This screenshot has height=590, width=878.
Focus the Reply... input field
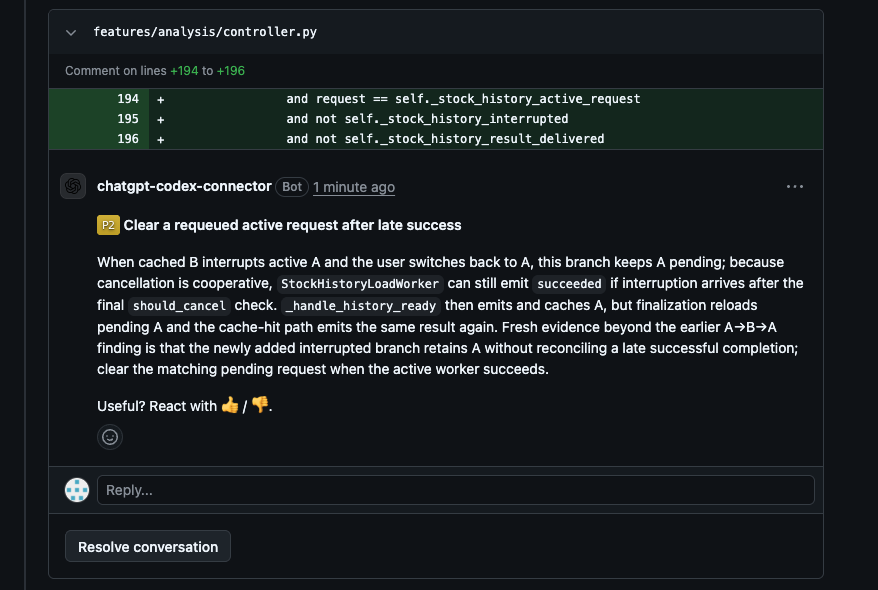point(456,490)
